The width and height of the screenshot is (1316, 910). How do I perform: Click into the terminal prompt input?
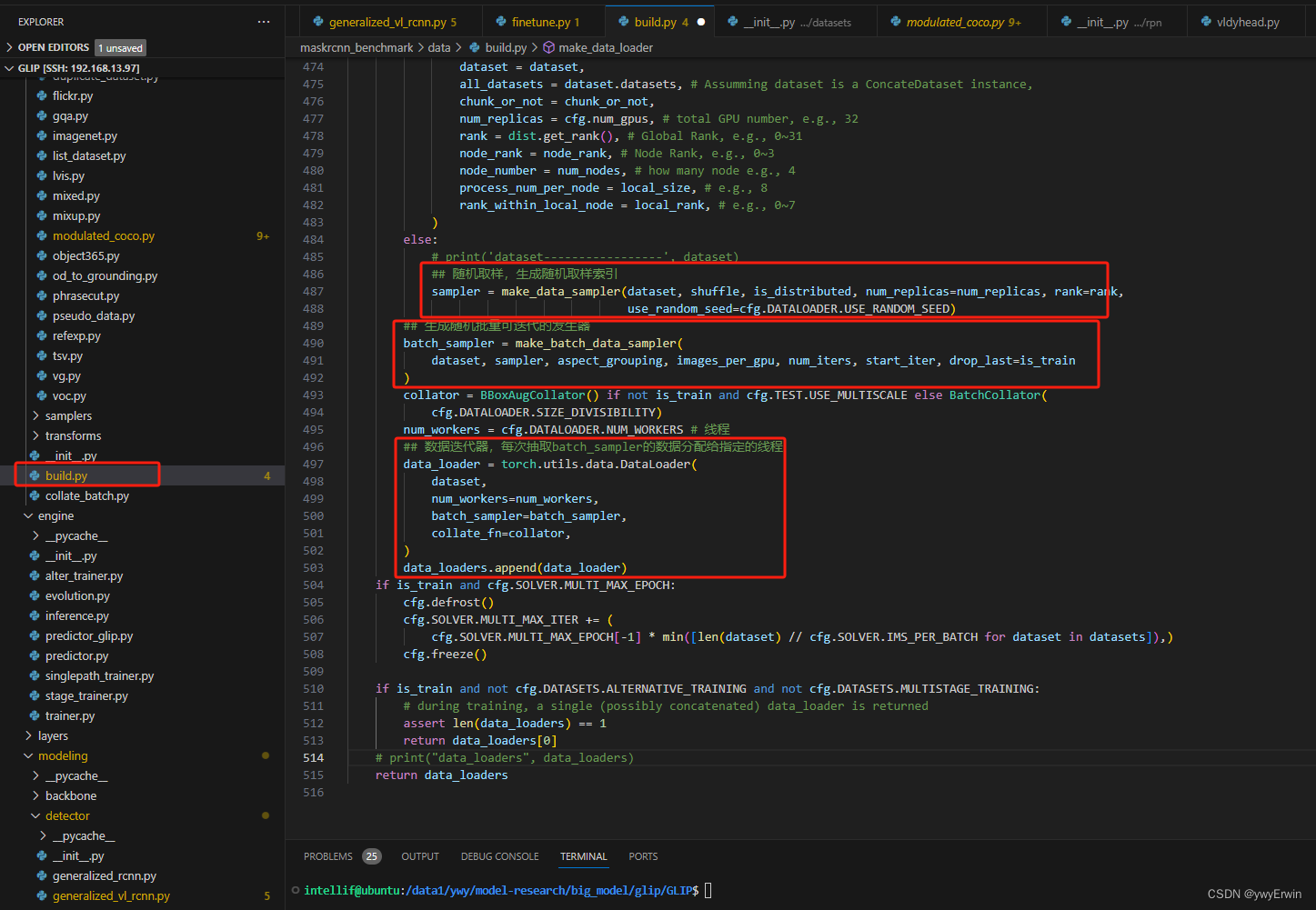point(708,890)
